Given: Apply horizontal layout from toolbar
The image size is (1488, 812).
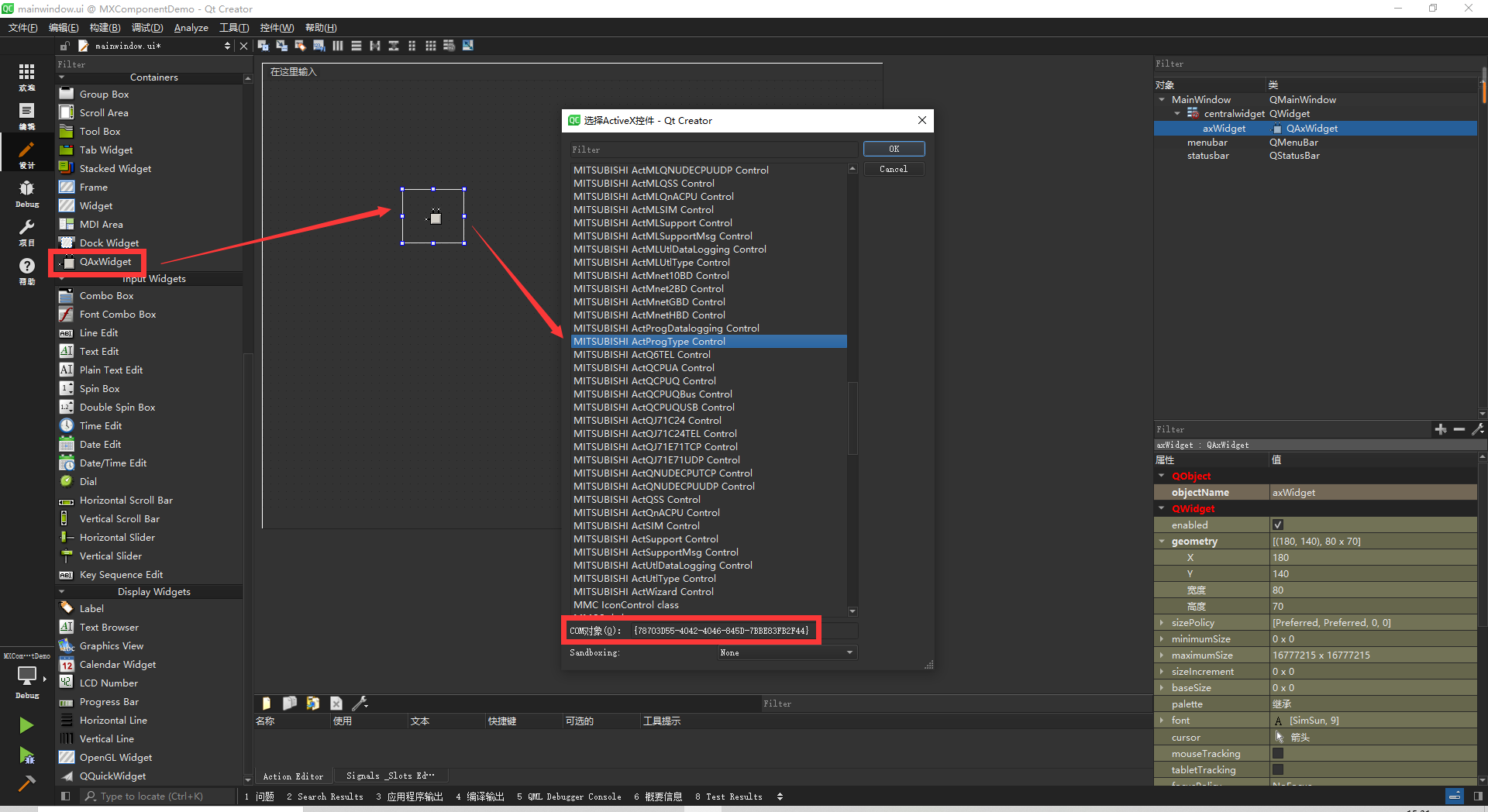Looking at the screenshot, I should tap(337, 46).
